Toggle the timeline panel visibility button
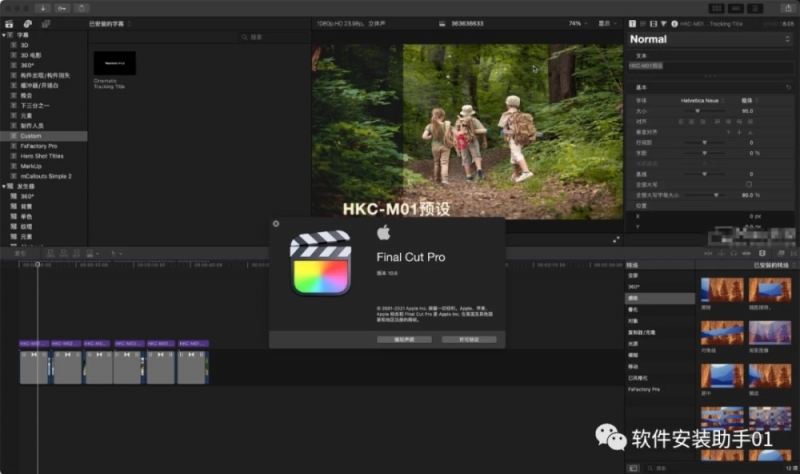Screen dimensions: 800x474 click(736, 8)
